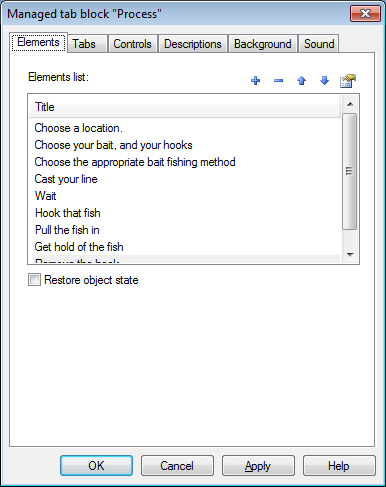Switch to the Descriptions tab

pos(193,44)
